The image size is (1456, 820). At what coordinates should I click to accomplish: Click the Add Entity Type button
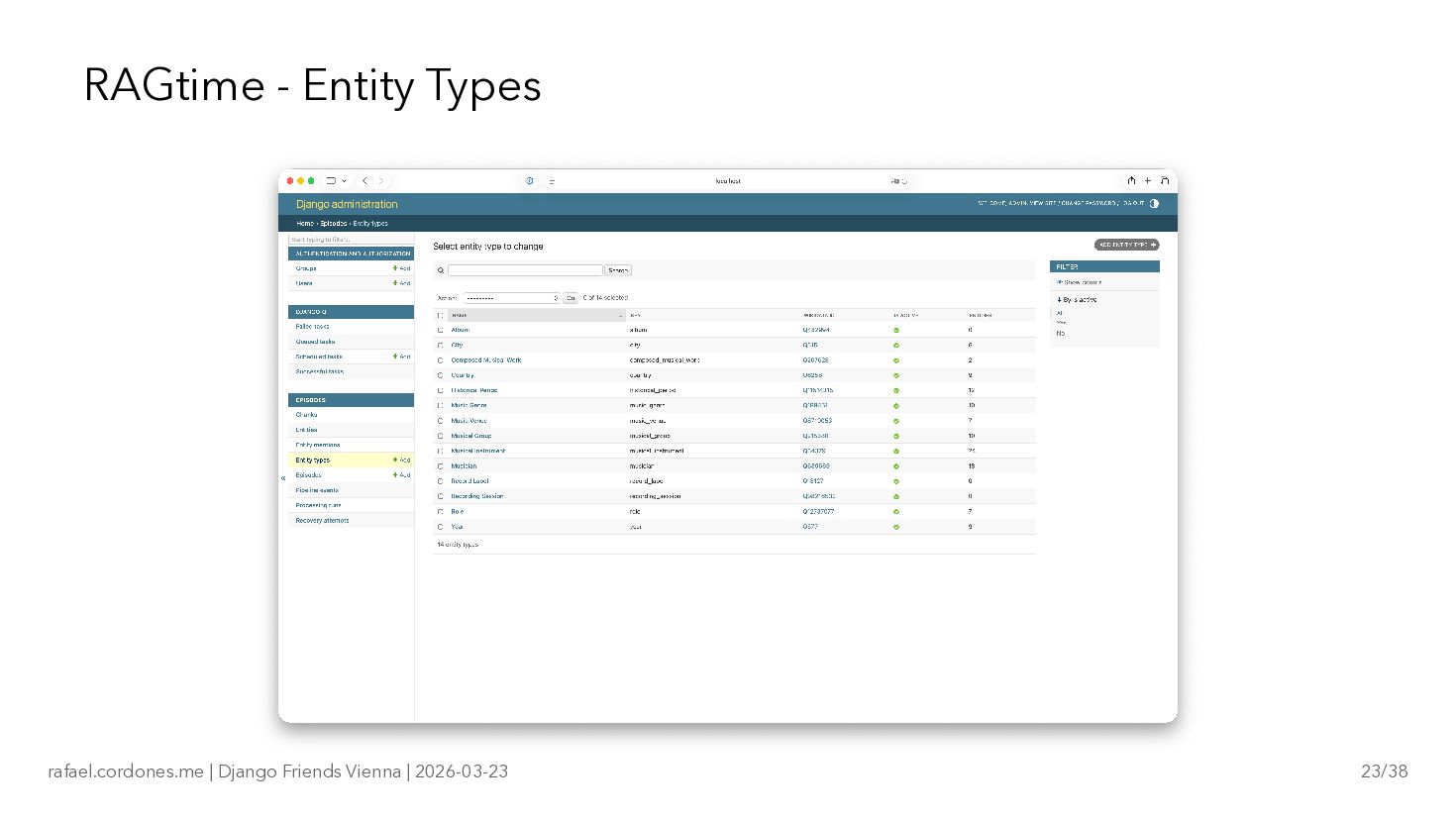pyautogui.click(x=1126, y=245)
